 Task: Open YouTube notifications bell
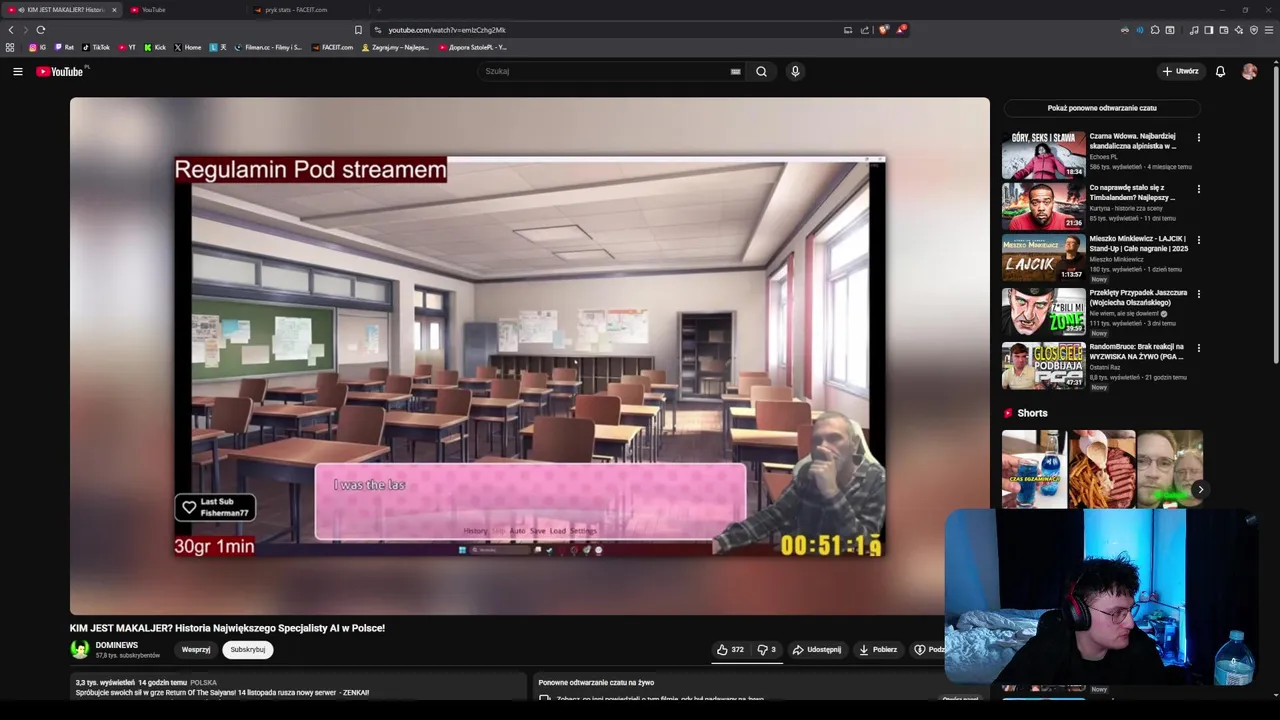(1220, 71)
